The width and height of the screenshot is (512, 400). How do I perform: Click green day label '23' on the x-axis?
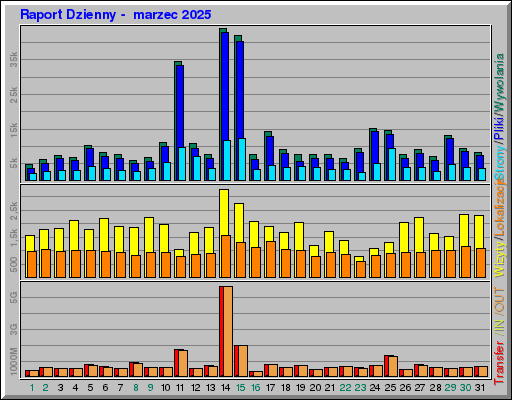pos(360,388)
